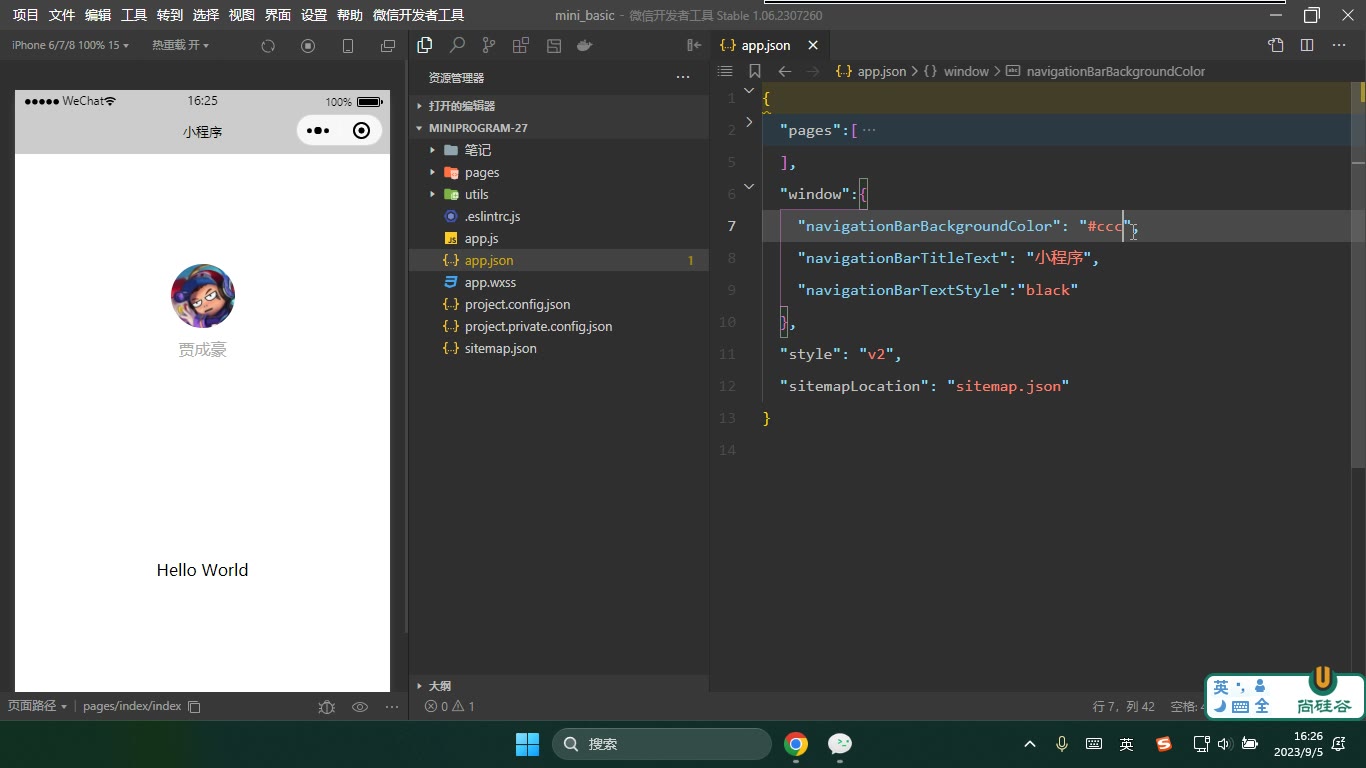
Task: Open the extensions blocks icon
Action: [521, 45]
